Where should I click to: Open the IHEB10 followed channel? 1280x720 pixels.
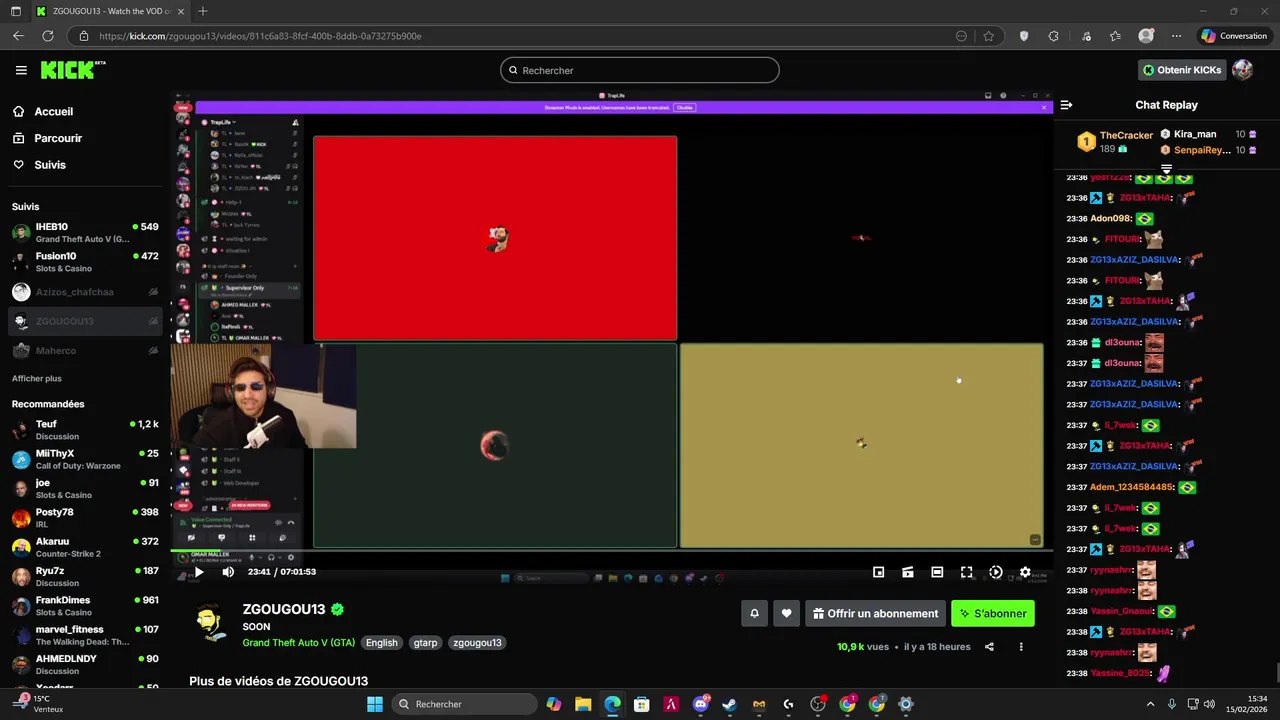85,233
